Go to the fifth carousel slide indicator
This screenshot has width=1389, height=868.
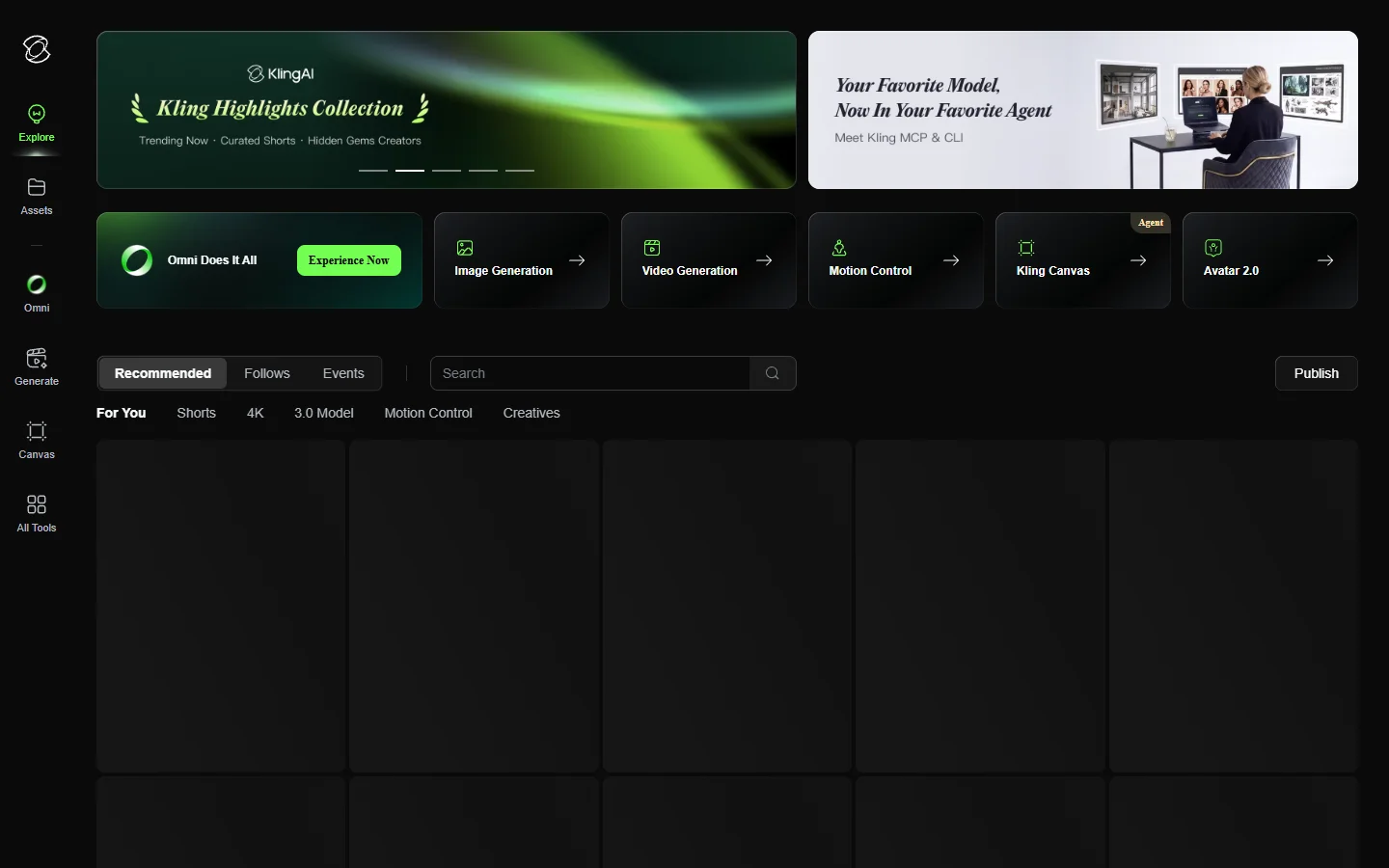(520, 171)
